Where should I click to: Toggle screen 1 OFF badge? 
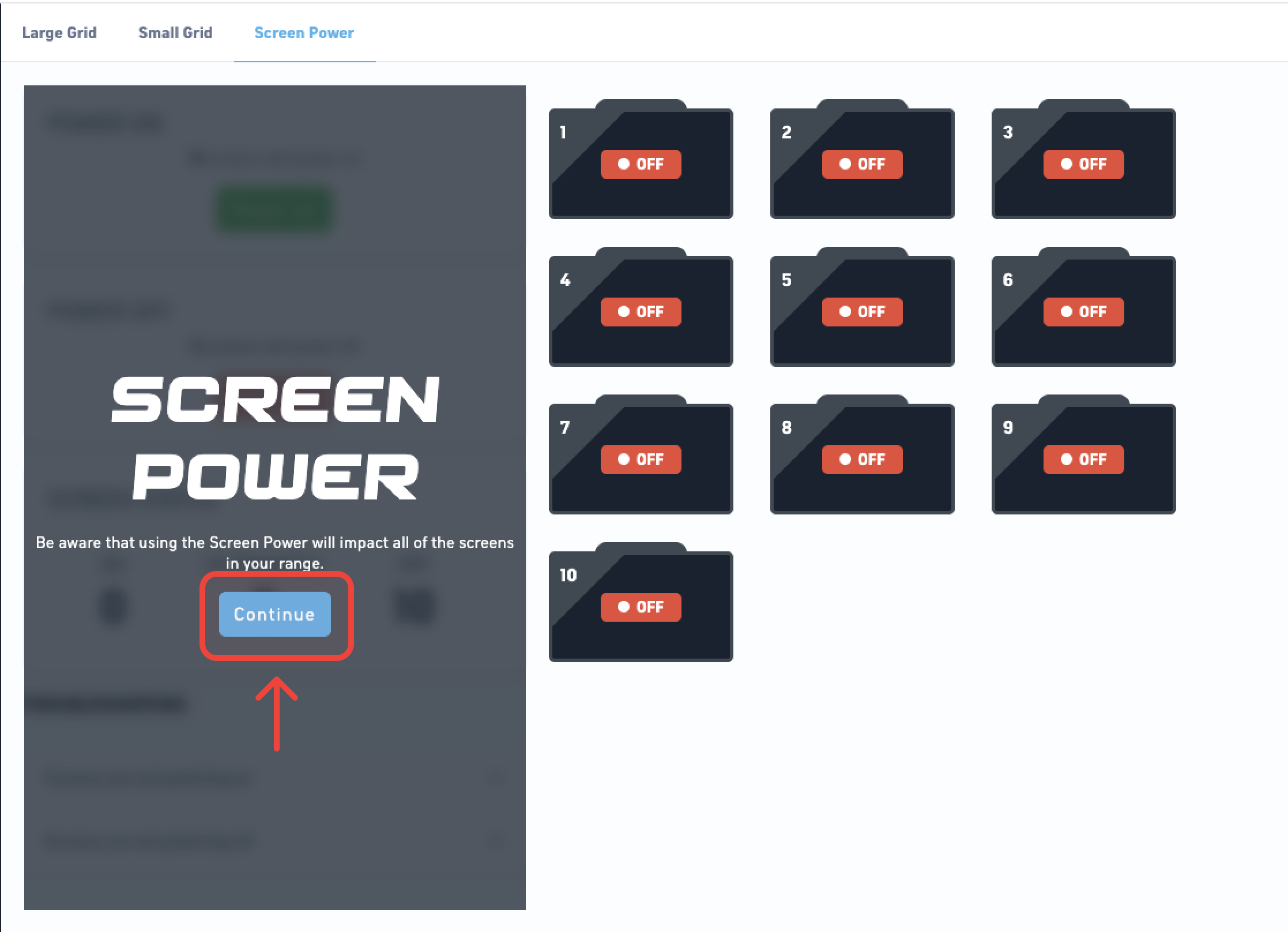click(x=641, y=164)
